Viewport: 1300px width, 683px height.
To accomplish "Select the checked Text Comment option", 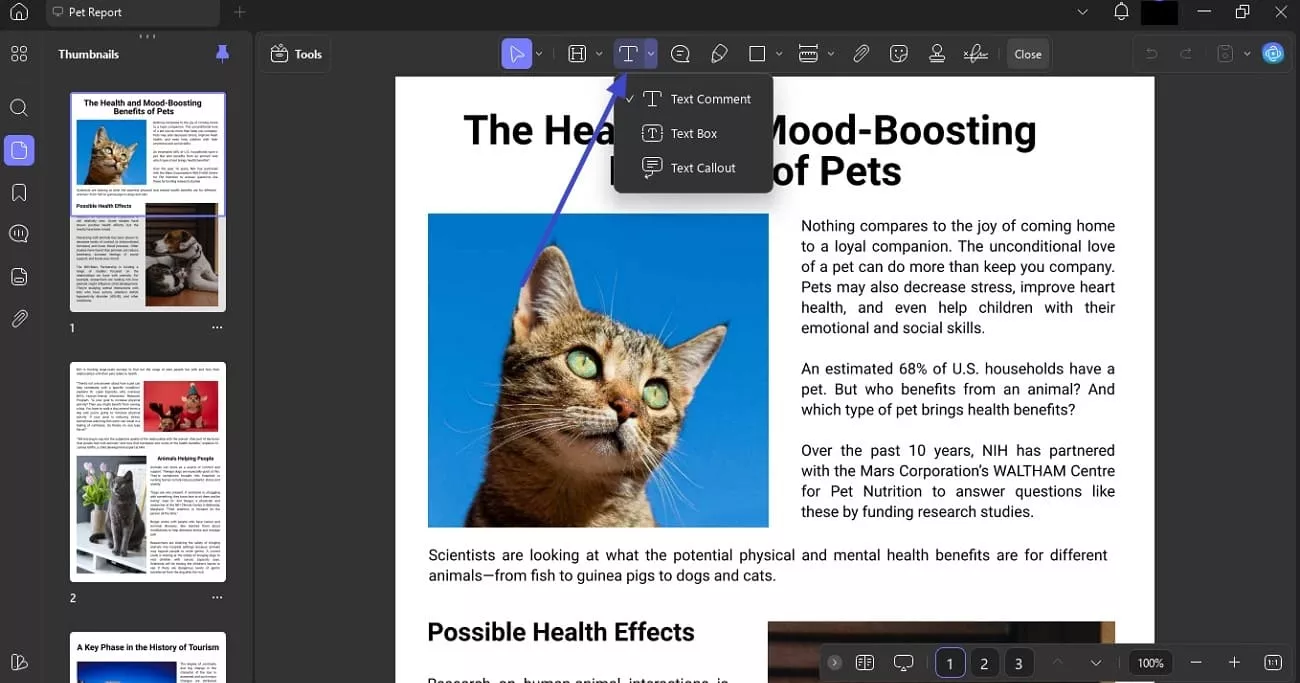I will pyautogui.click(x=710, y=99).
